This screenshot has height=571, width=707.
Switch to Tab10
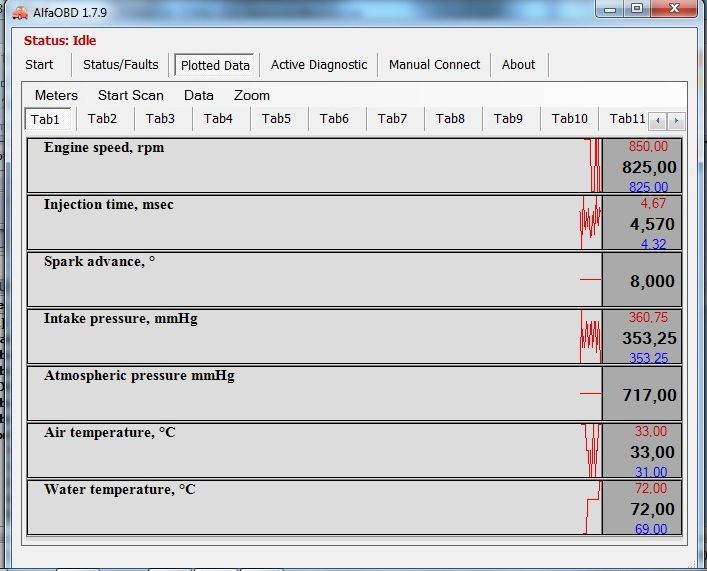(569, 119)
